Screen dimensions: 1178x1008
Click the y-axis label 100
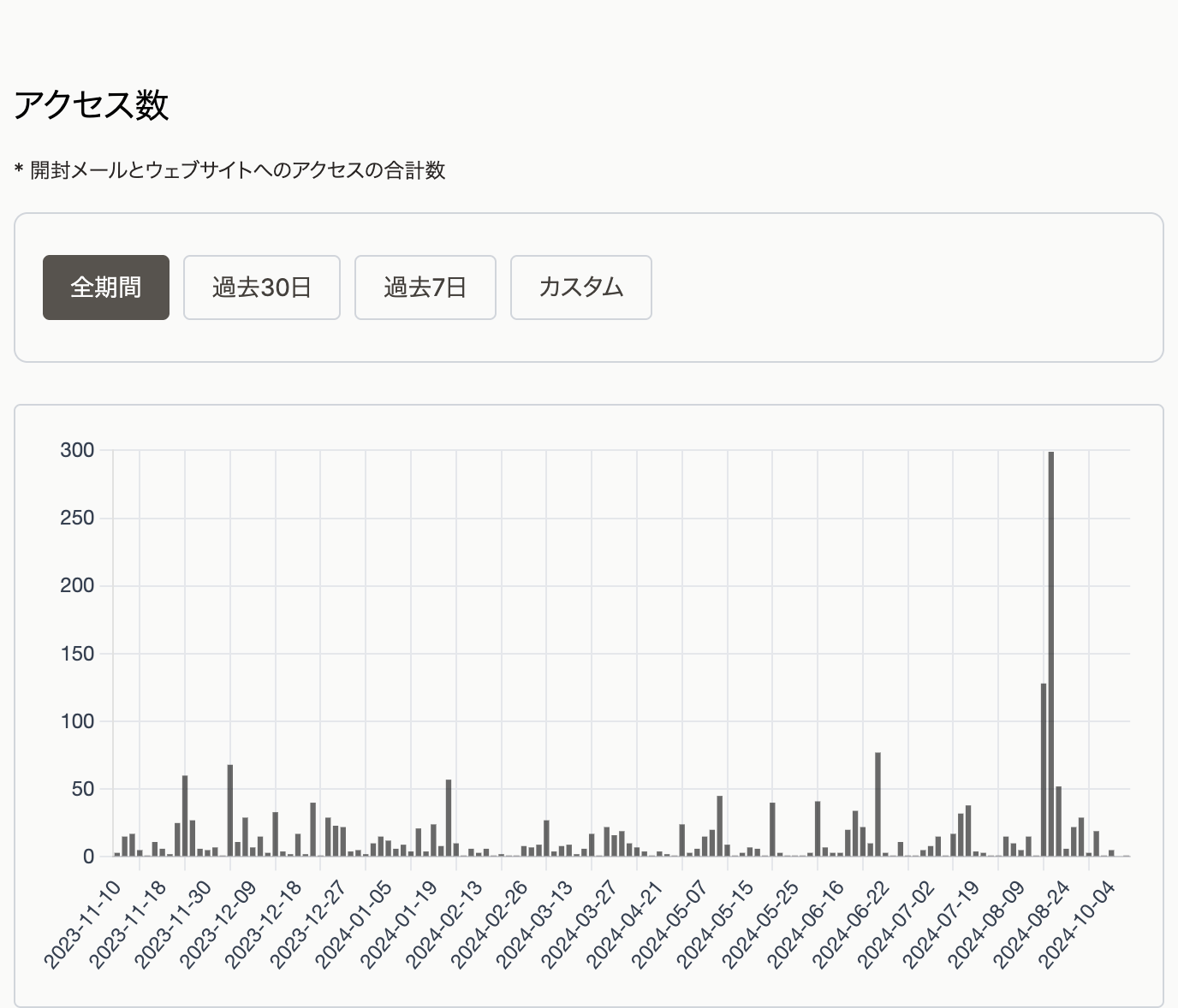point(77,721)
